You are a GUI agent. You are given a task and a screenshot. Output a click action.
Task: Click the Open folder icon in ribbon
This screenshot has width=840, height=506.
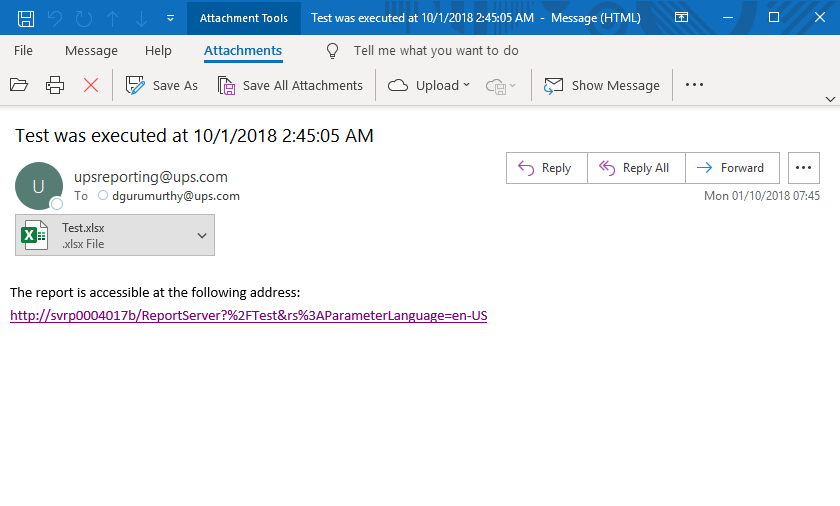pos(19,86)
